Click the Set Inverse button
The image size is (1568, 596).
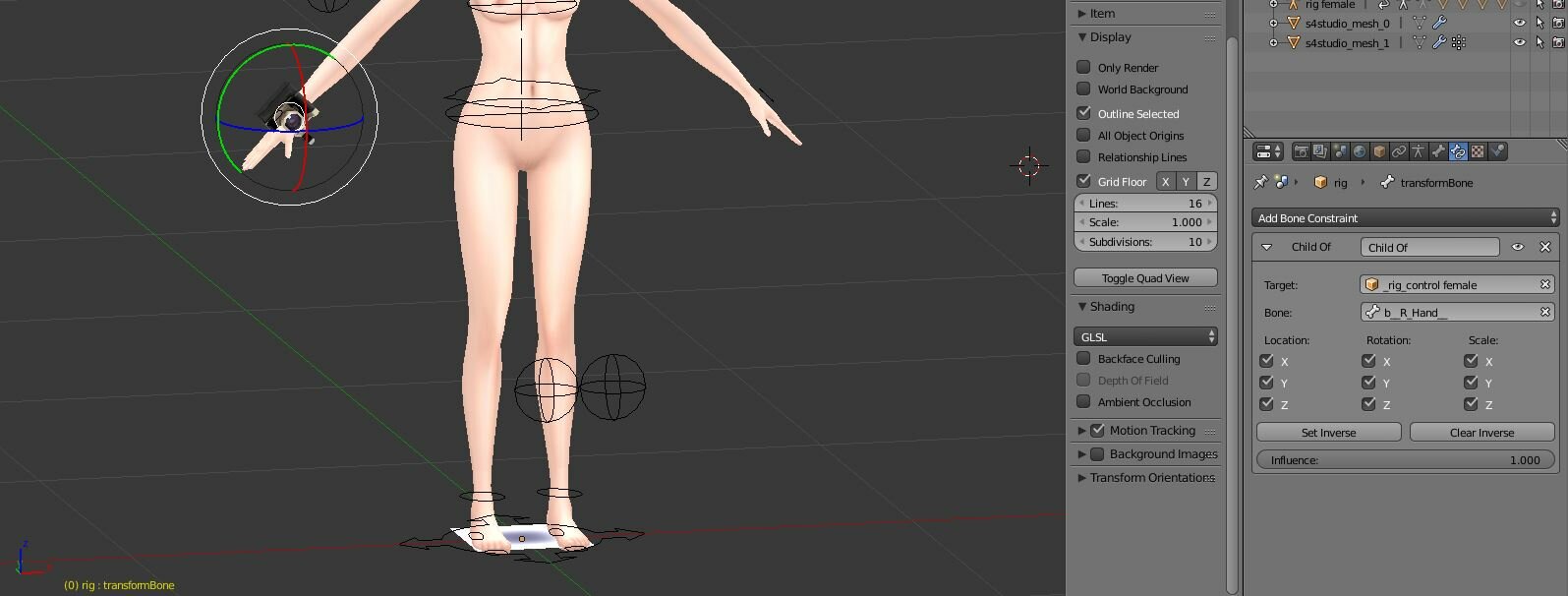(1328, 432)
